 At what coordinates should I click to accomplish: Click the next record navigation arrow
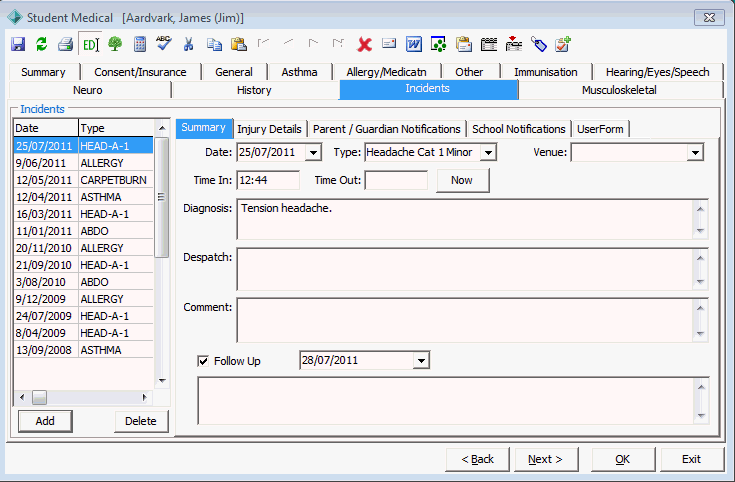tap(313, 43)
